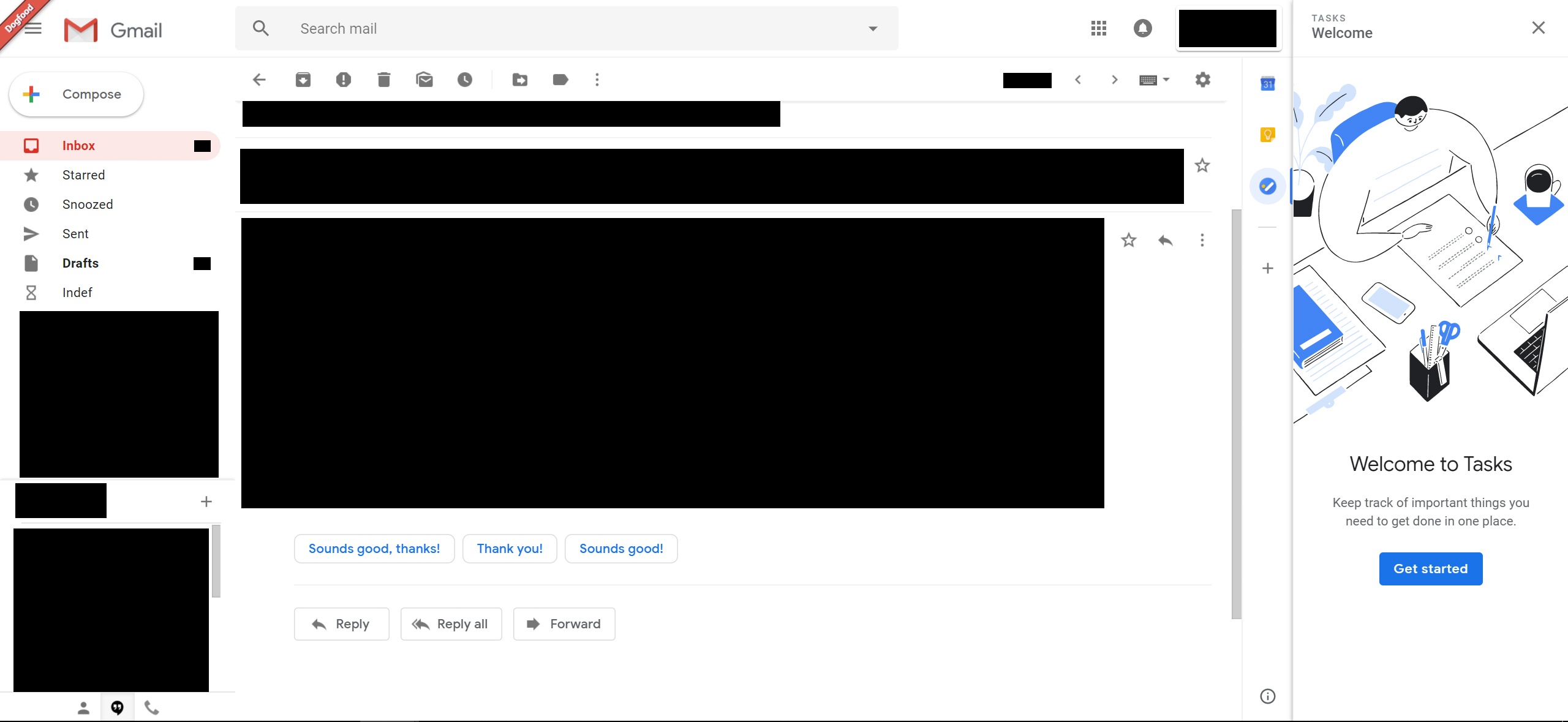This screenshot has width=1568, height=722.
Task: Snooze the conversation
Action: [465, 80]
